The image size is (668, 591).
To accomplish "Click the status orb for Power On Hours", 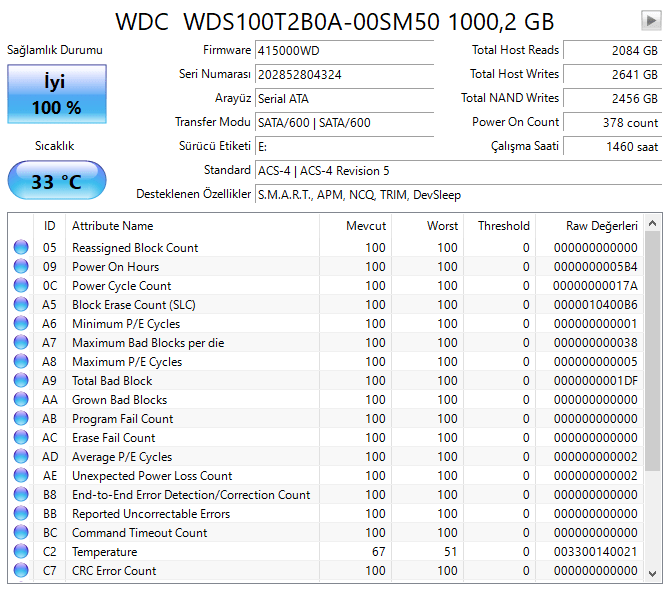I will point(21,266).
